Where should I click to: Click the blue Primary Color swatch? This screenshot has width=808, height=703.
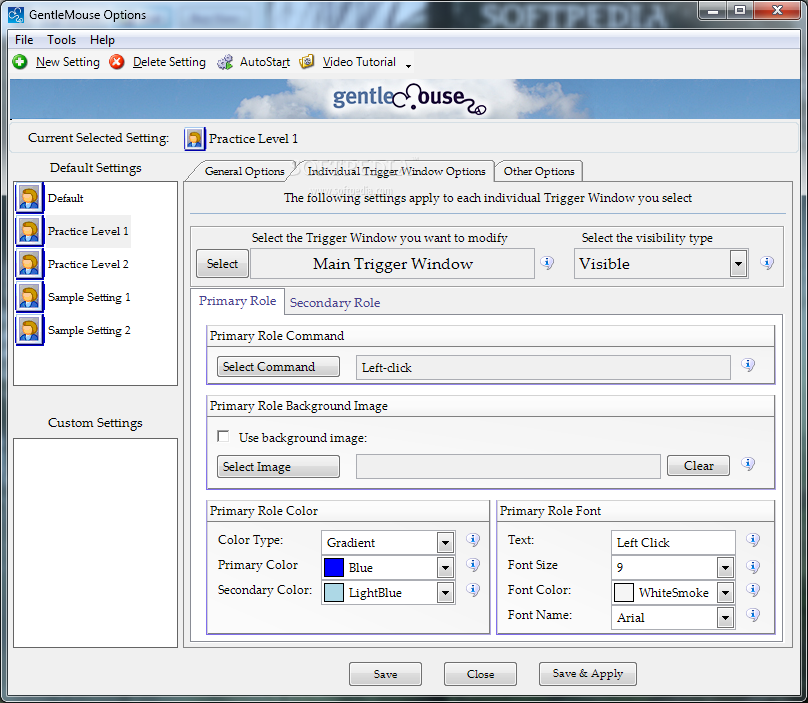pos(334,567)
